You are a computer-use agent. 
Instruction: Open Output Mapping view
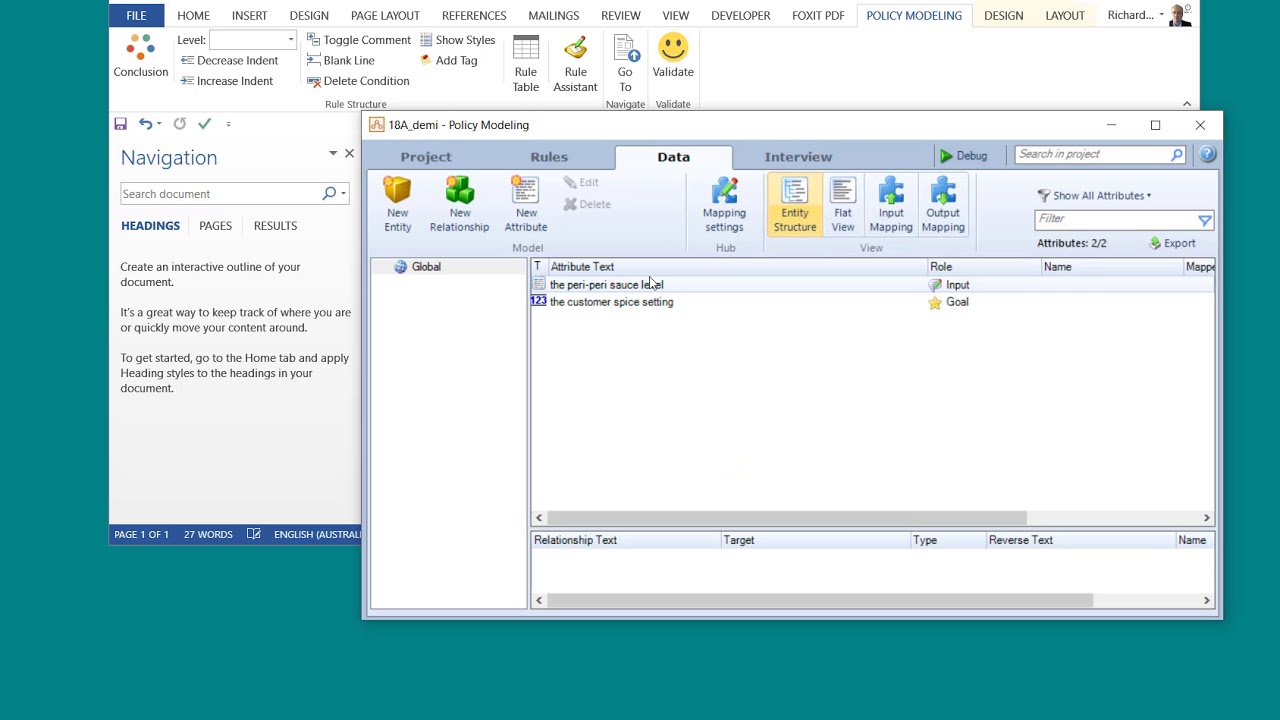coord(943,205)
